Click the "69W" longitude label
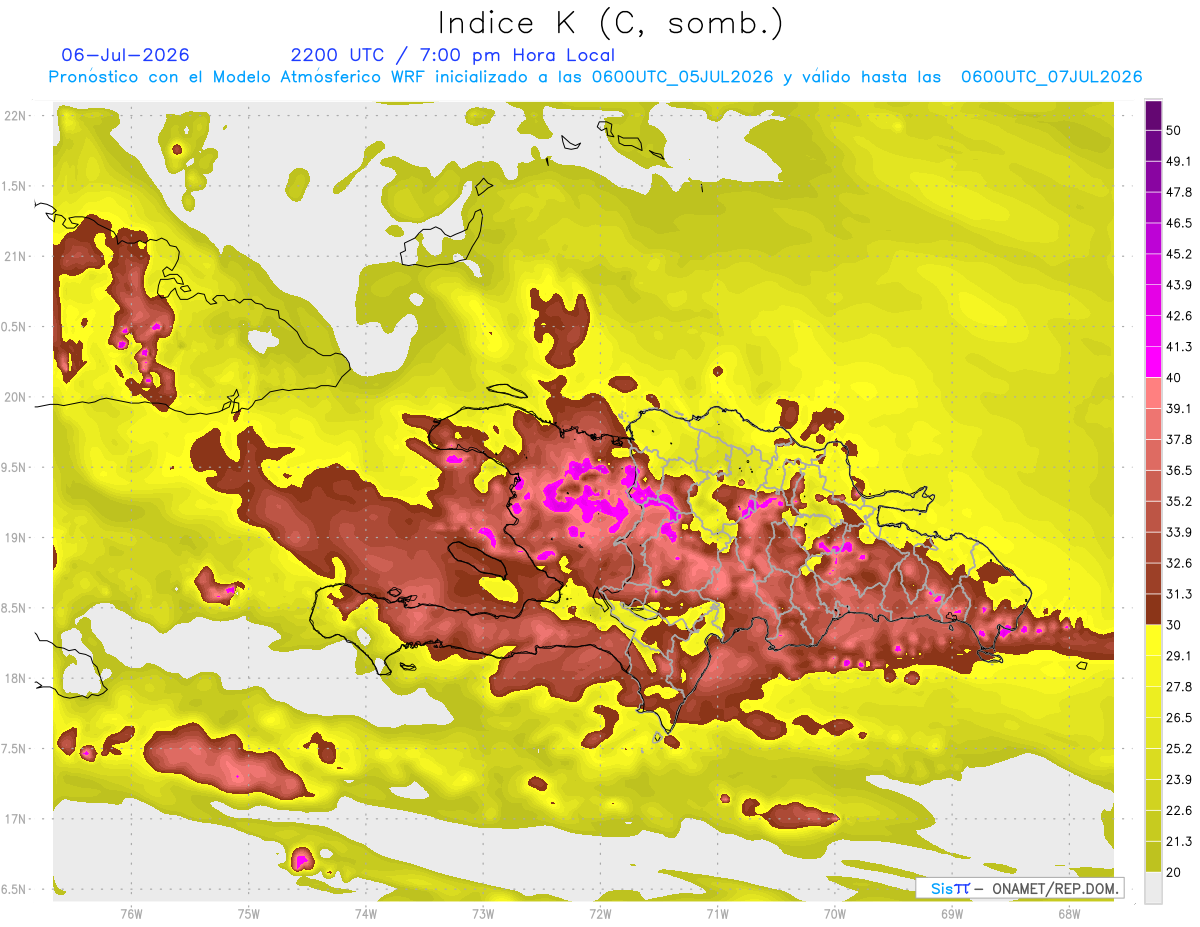The height and width of the screenshot is (927, 1200). (x=952, y=913)
